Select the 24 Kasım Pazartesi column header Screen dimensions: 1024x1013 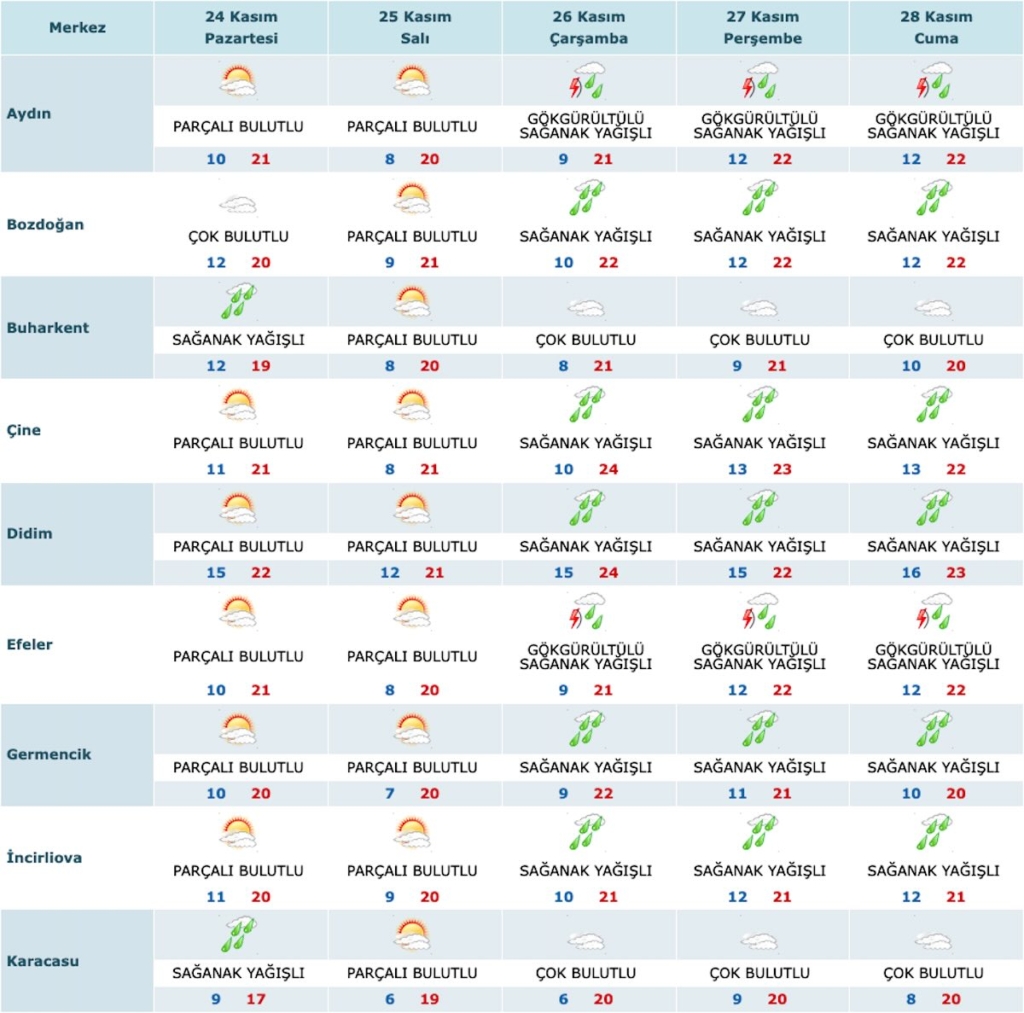(240, 28)
